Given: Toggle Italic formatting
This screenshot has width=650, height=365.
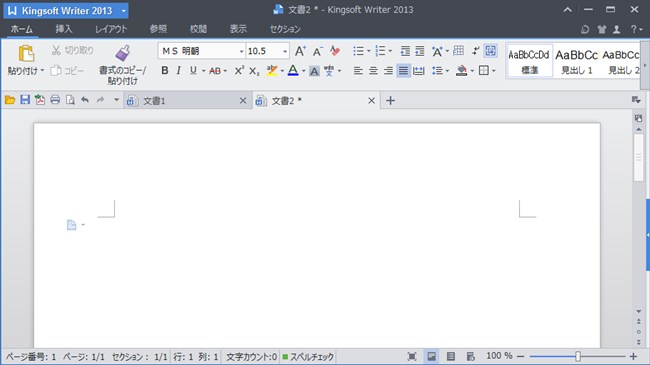Looking at the screenshot, I should tap(179, 71).
